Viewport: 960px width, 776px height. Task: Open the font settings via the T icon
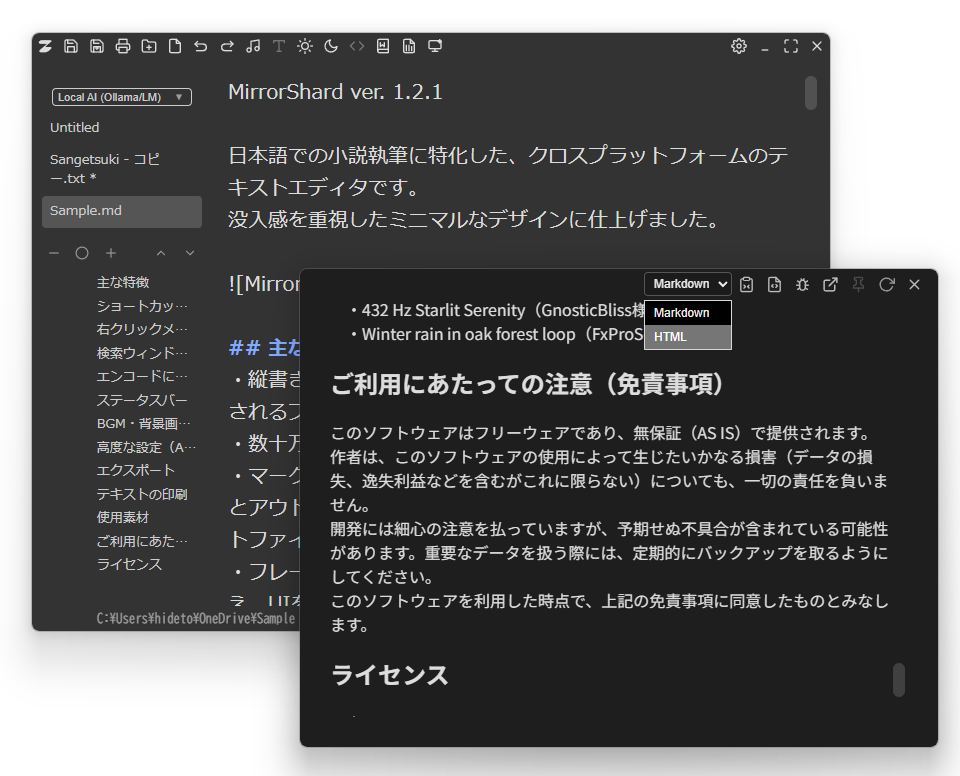[278, 46]
